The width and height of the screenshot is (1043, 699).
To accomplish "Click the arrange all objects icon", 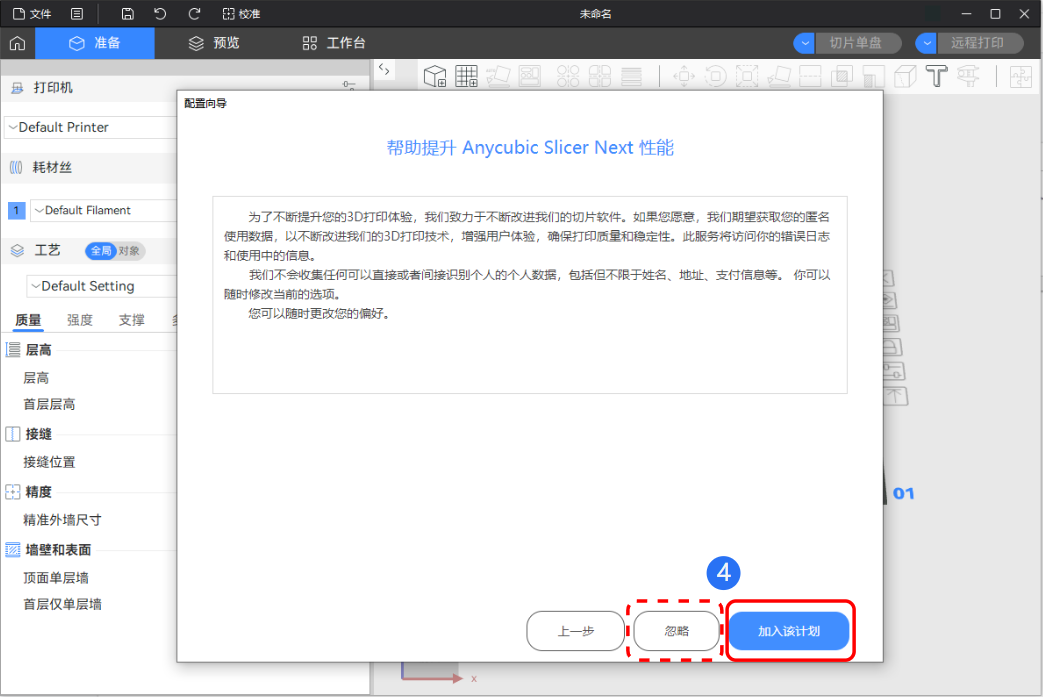I will (529, 76).
